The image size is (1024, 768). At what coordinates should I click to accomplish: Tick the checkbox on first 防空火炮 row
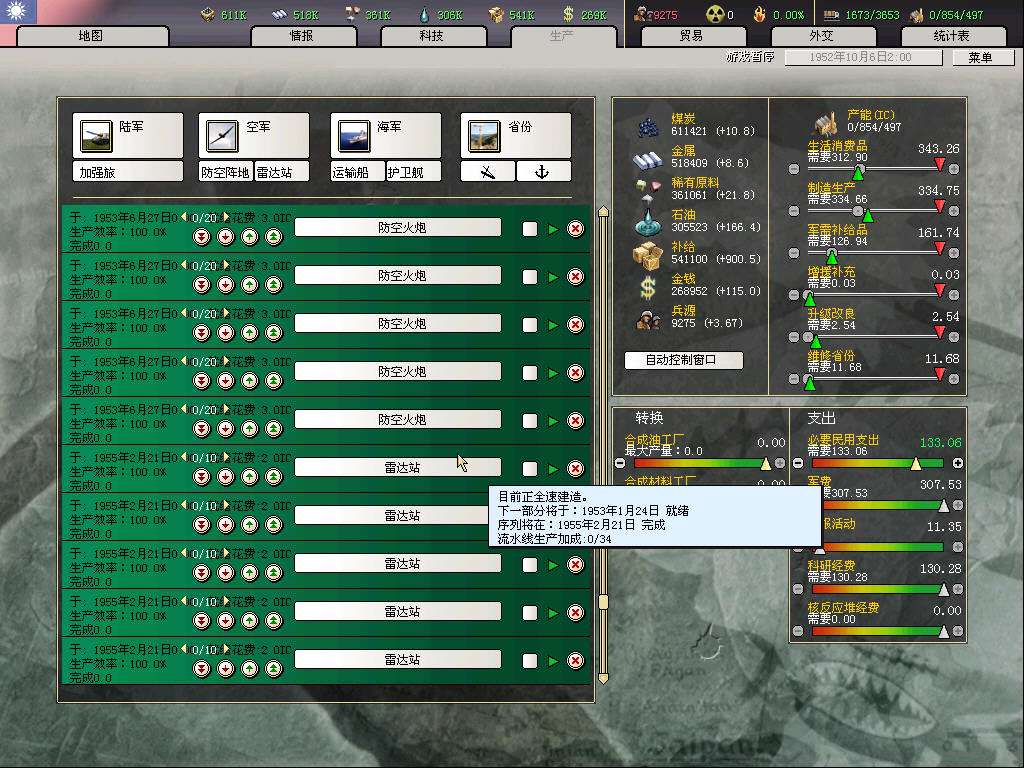[x=530, y=229]
